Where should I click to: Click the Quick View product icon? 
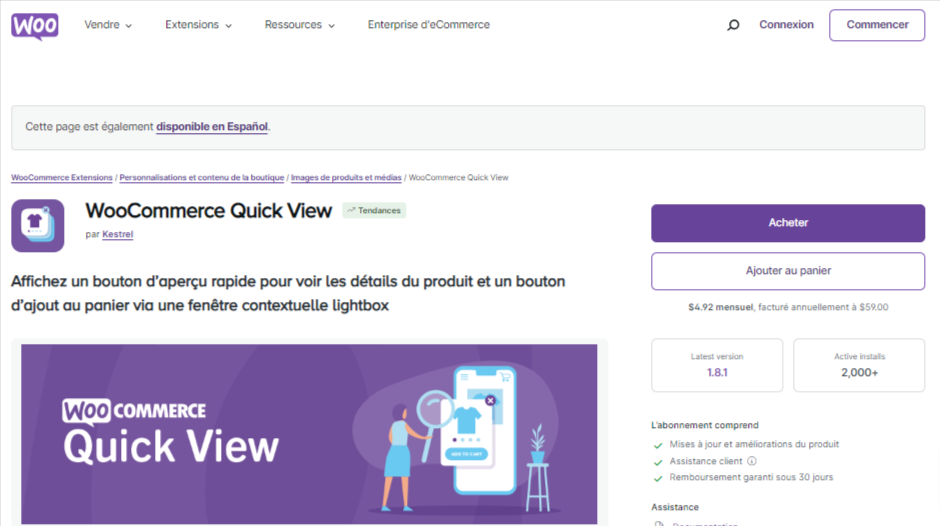tap(38, 226)
